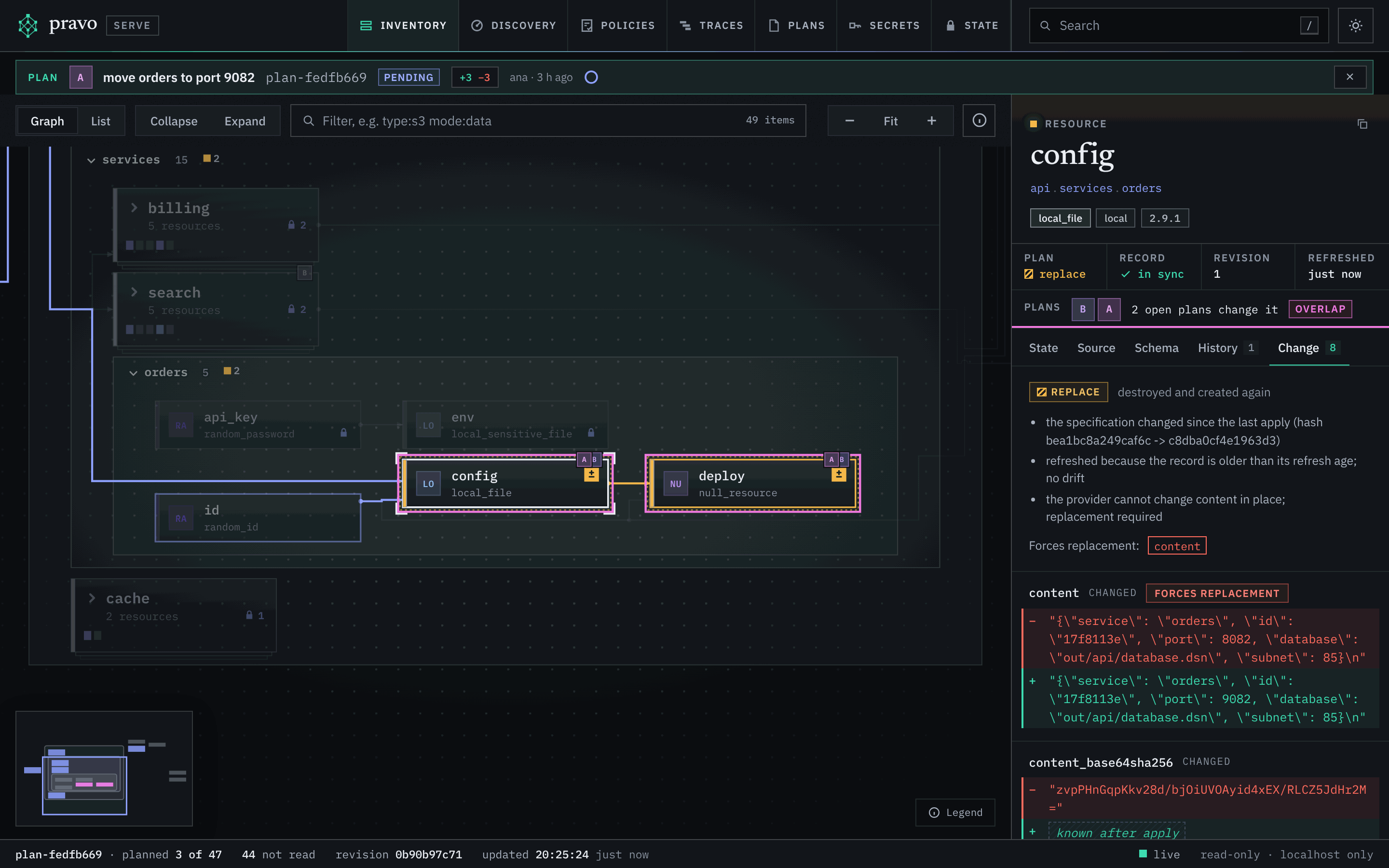Viewport: 1389px width, 868px height.
Task: Switch to the History tab
Action: point(1227,348)
